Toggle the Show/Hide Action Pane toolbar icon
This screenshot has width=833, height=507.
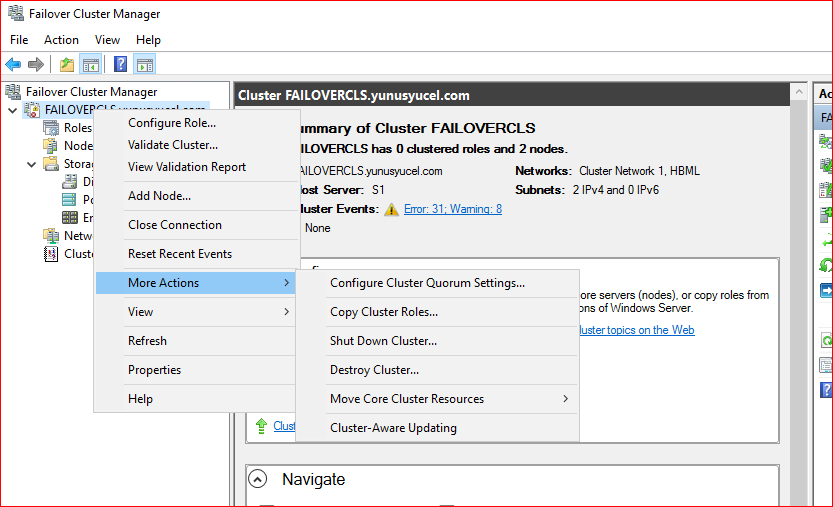click(x=144, y=65)
